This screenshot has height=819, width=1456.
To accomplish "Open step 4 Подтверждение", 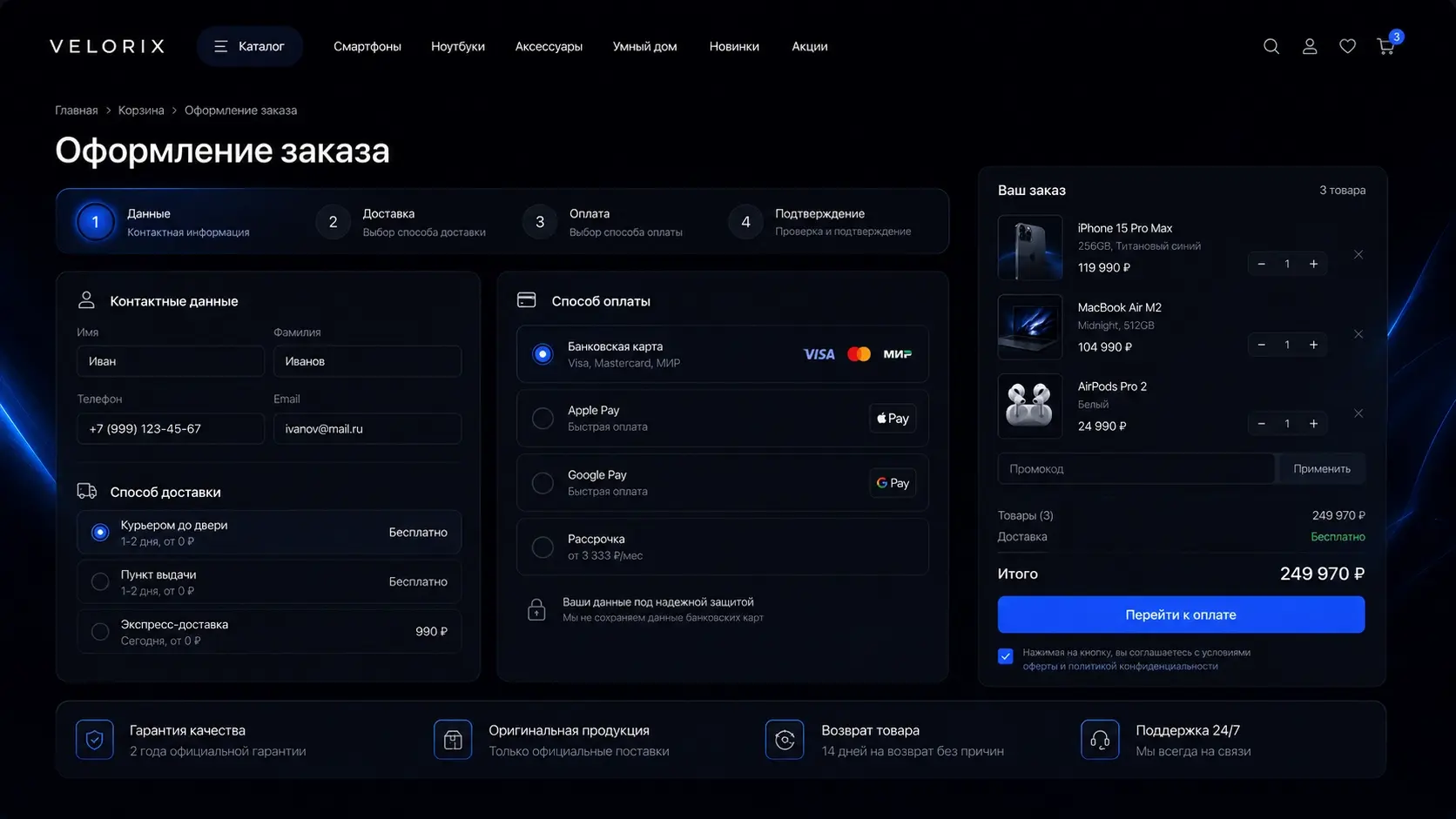I will click(820, 222).
